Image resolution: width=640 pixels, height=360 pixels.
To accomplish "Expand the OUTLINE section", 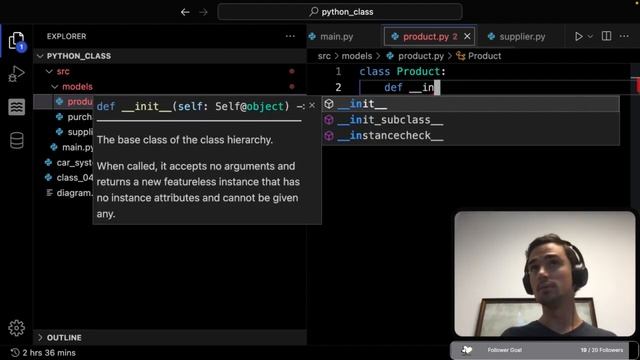I will (169, 338).
